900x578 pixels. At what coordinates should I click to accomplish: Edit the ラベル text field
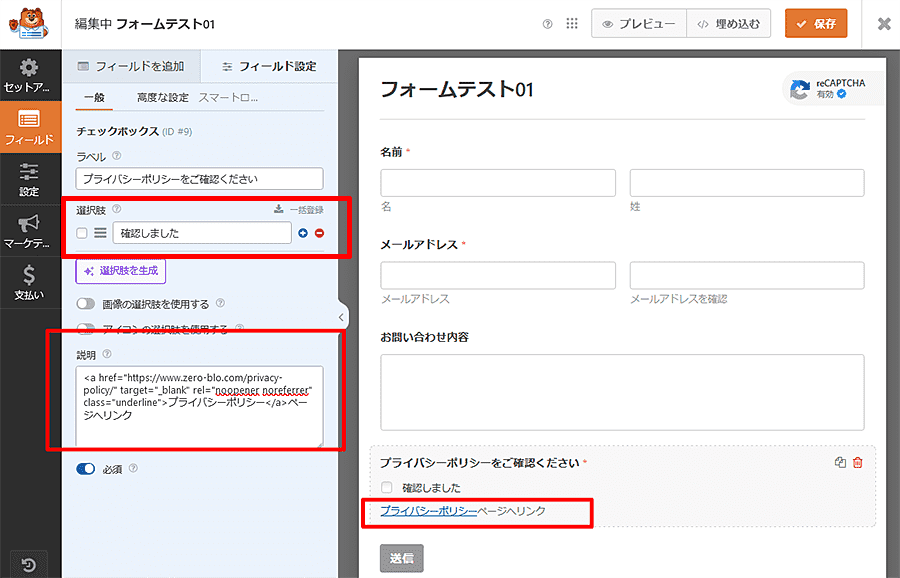click(199, 179)
